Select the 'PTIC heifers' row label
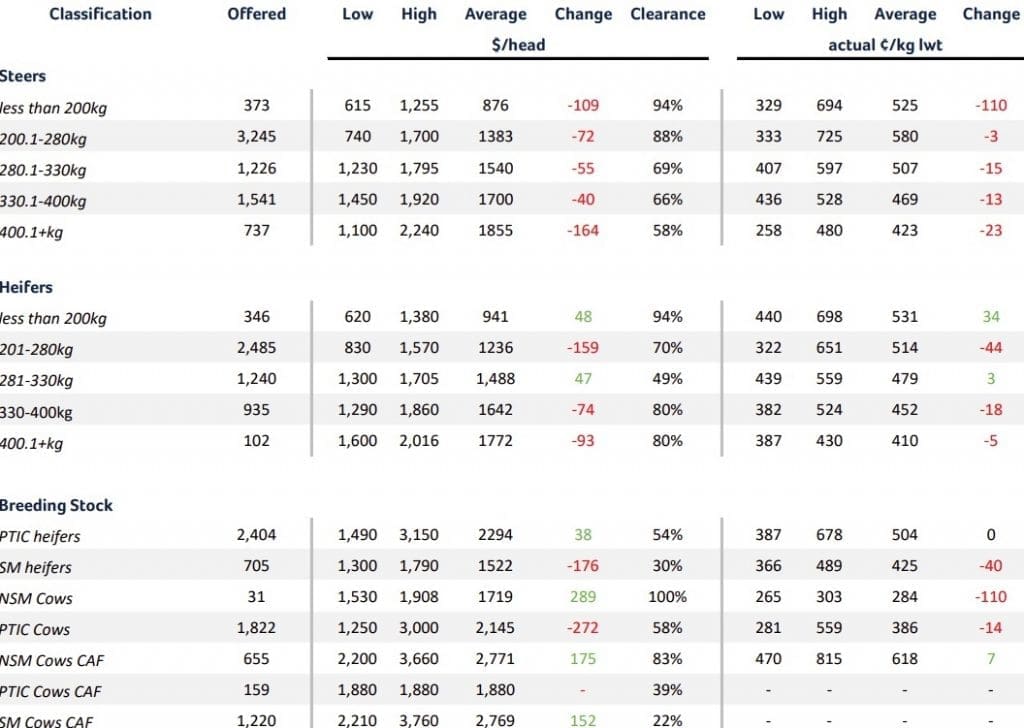The image size is (1024, 728). click(40, 537)
